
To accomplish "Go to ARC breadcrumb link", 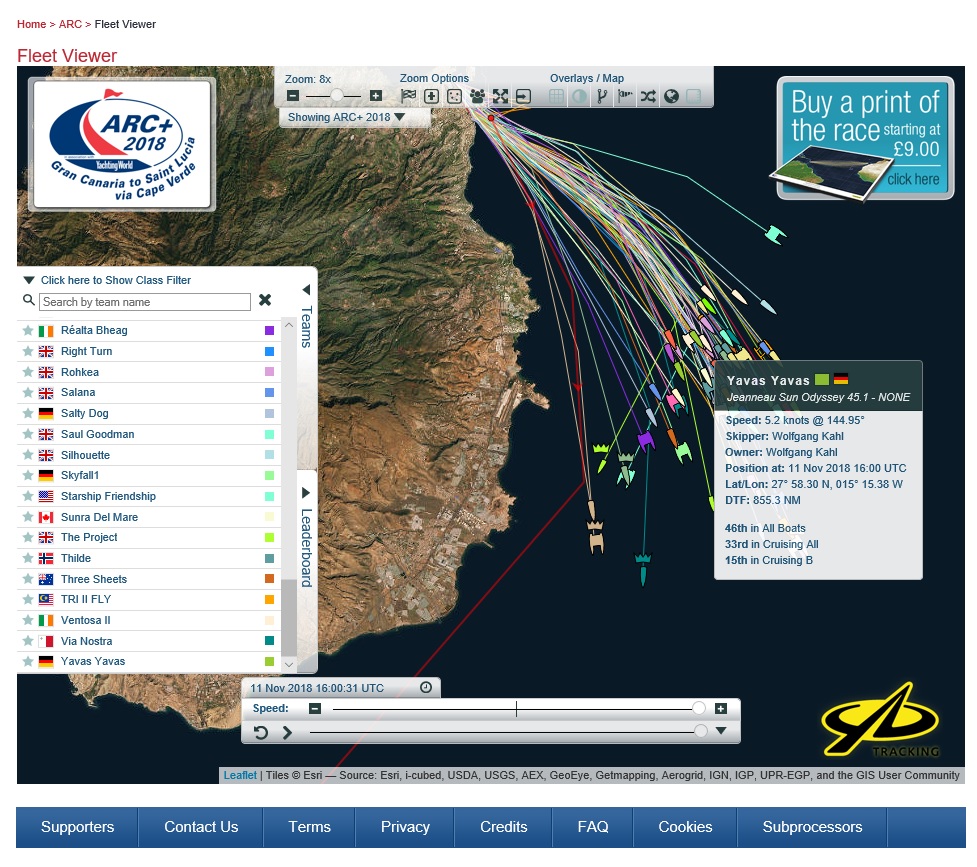I will click(x=70, y=24).
